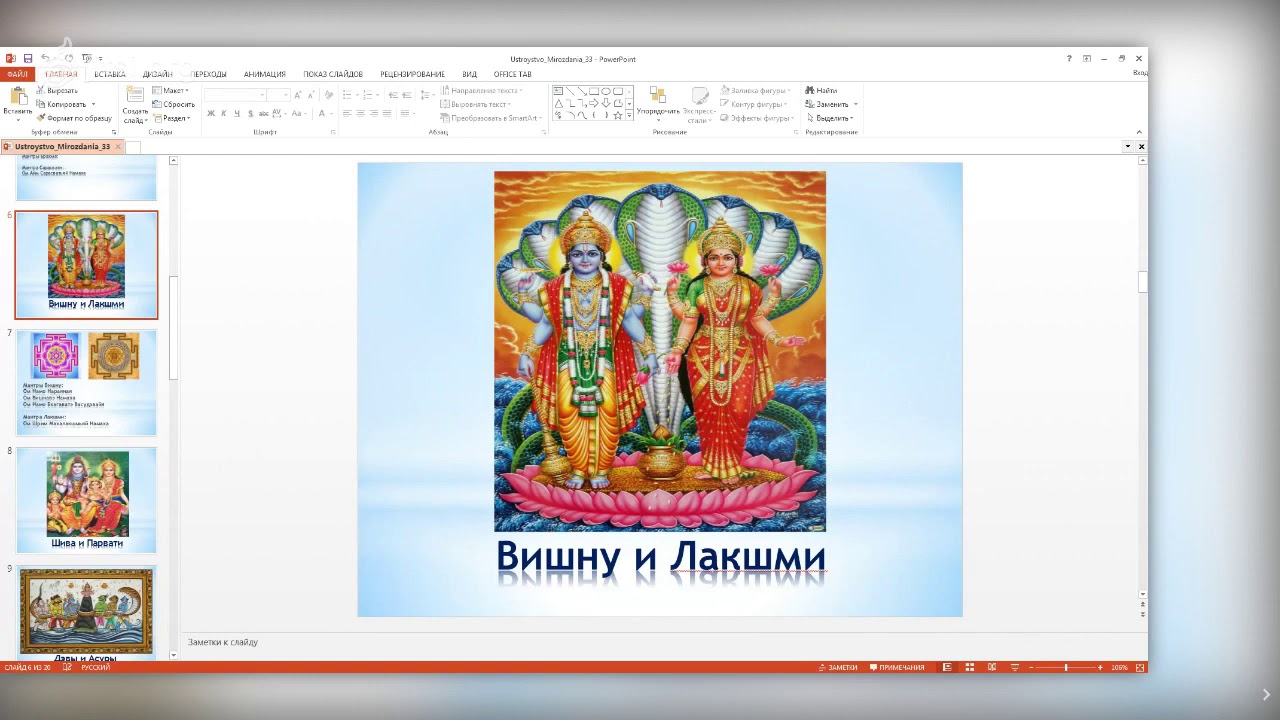Open Экспресс-стили quick styles
Screen dimensions: 1280x720
coord(699,105)
